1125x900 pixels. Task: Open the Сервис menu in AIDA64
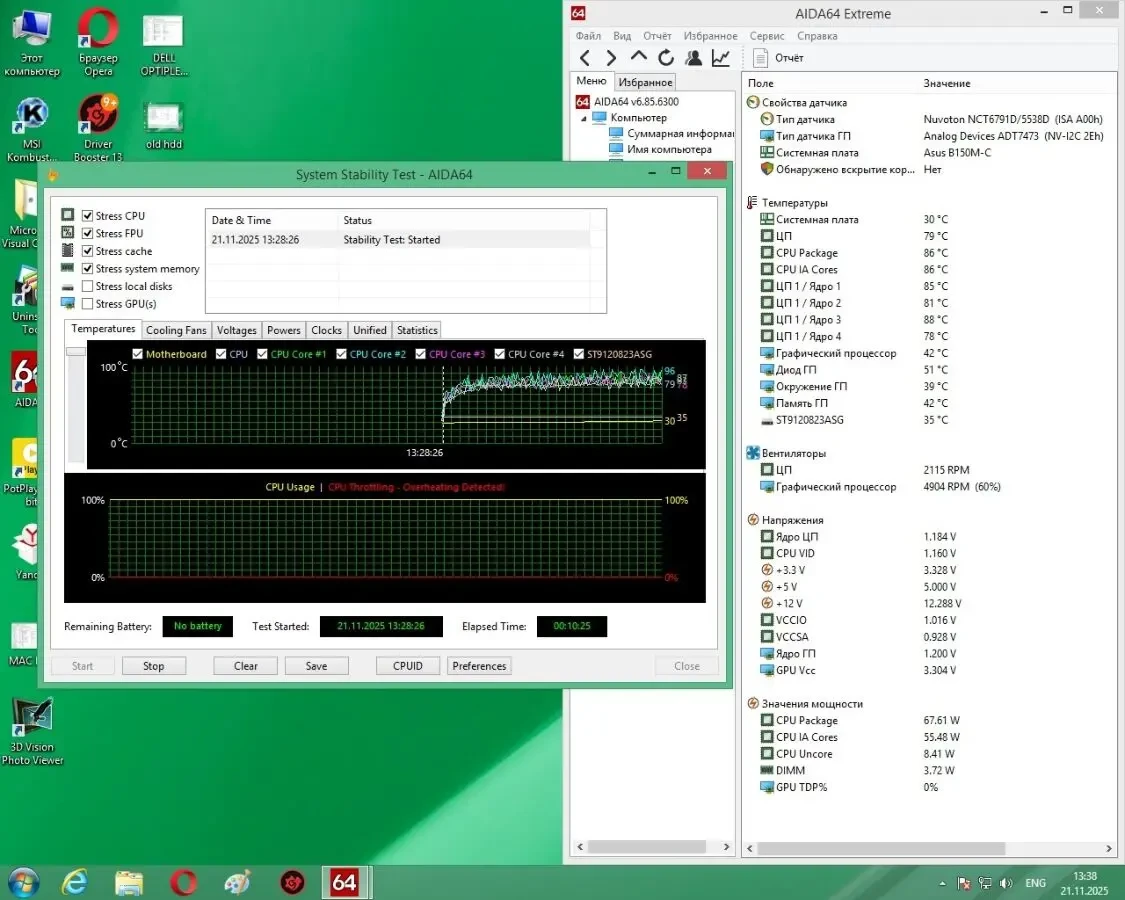pos(766,35)
